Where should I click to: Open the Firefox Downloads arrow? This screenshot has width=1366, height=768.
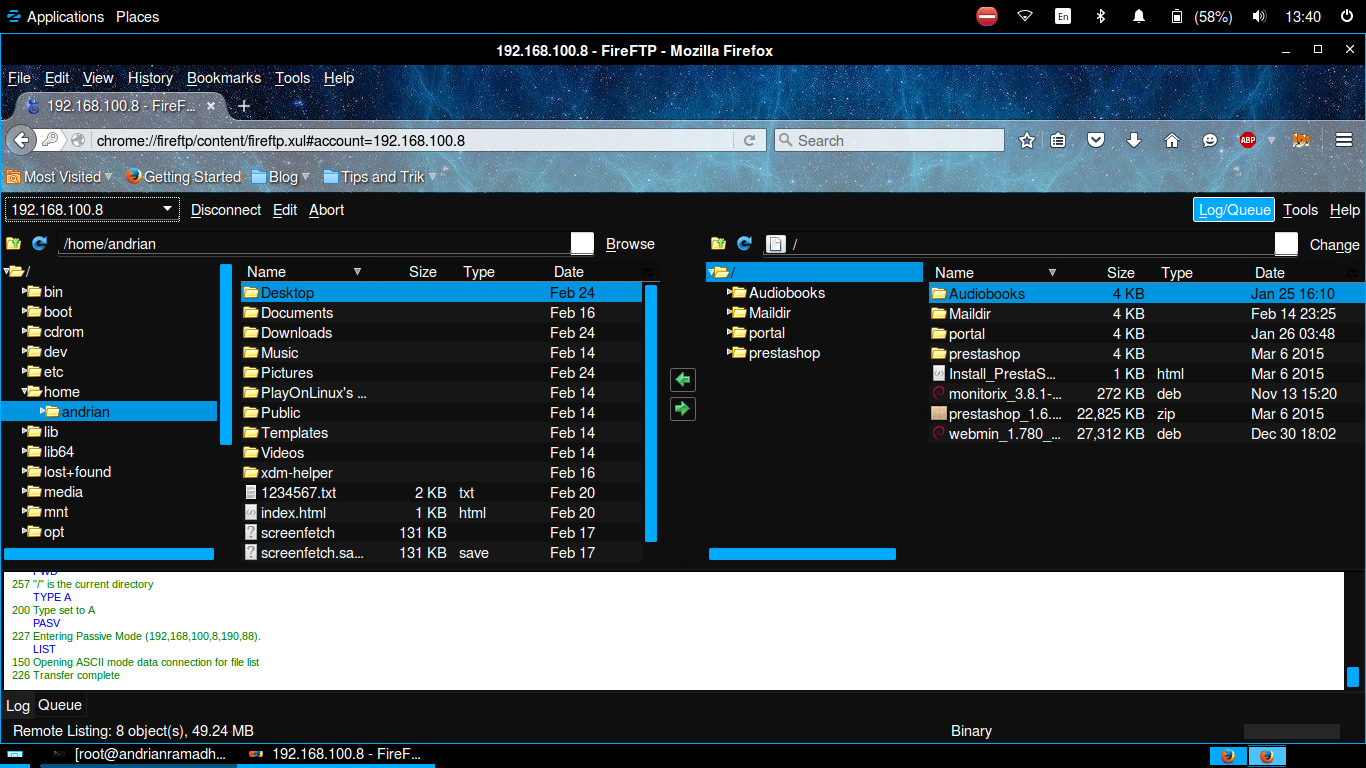(1134, 141)
